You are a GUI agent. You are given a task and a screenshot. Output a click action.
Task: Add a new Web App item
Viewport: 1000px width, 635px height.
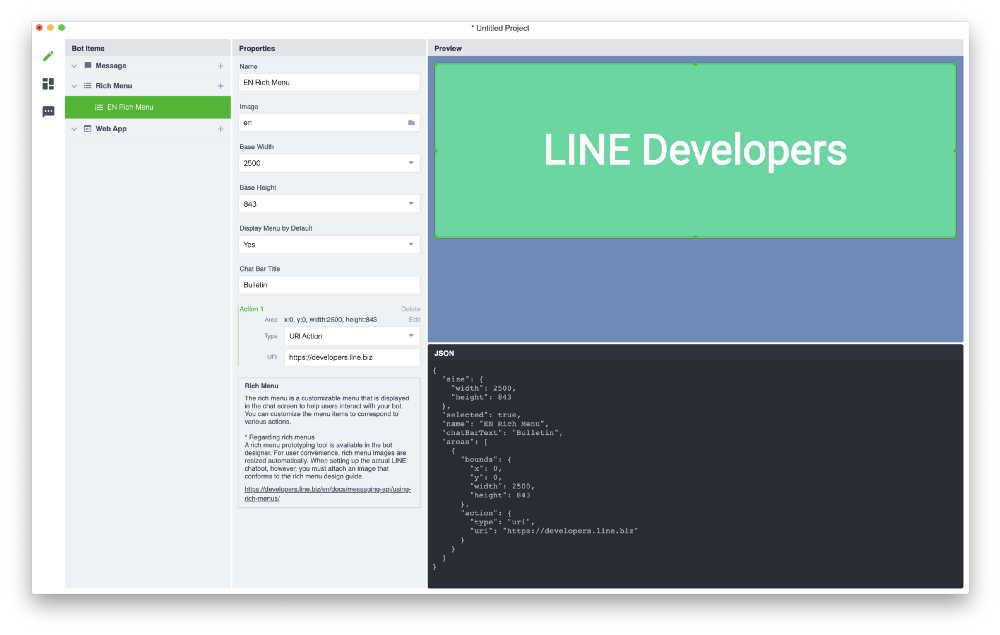(x=221, y=129)
